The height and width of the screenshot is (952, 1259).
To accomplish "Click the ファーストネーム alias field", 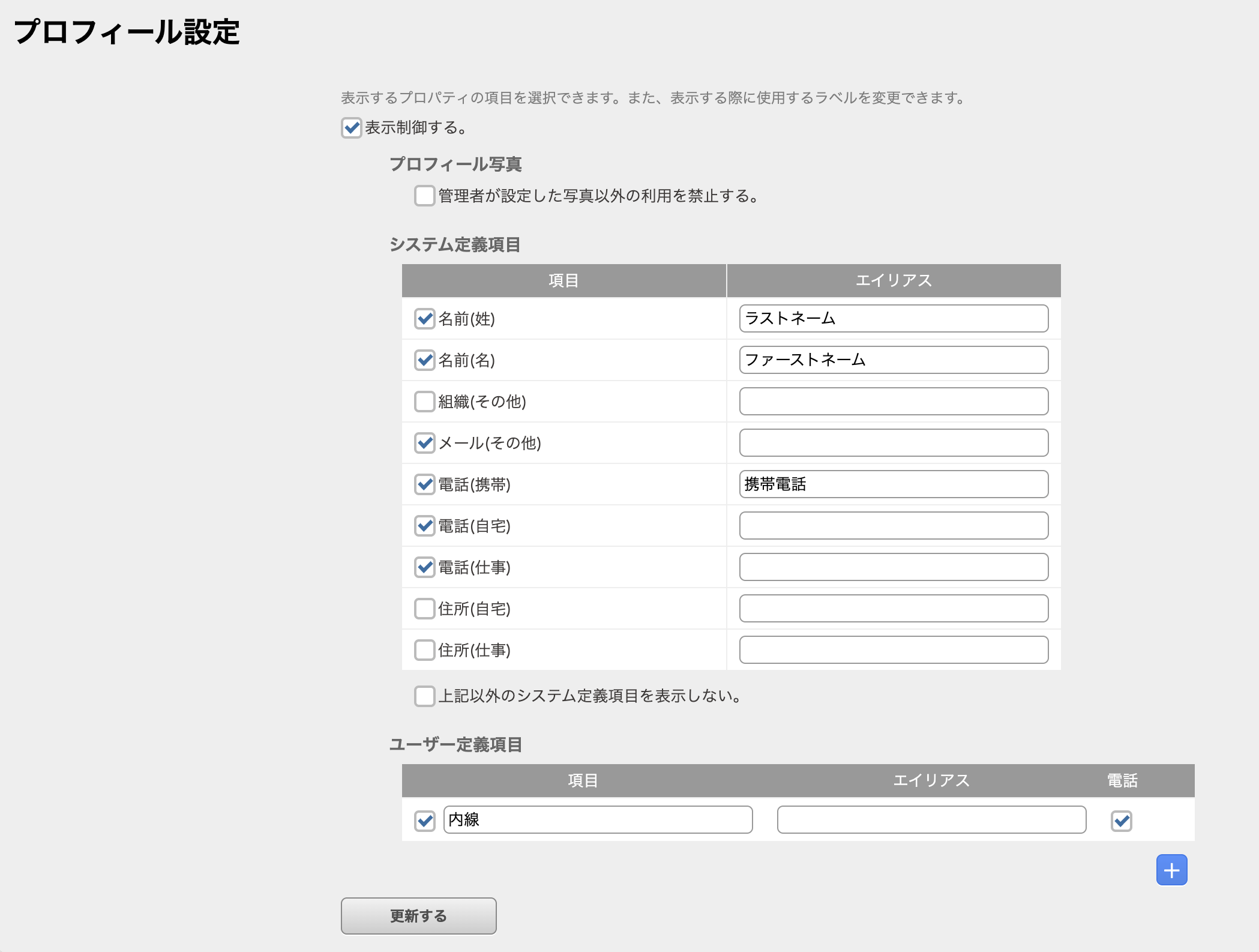I will [894, 360].
